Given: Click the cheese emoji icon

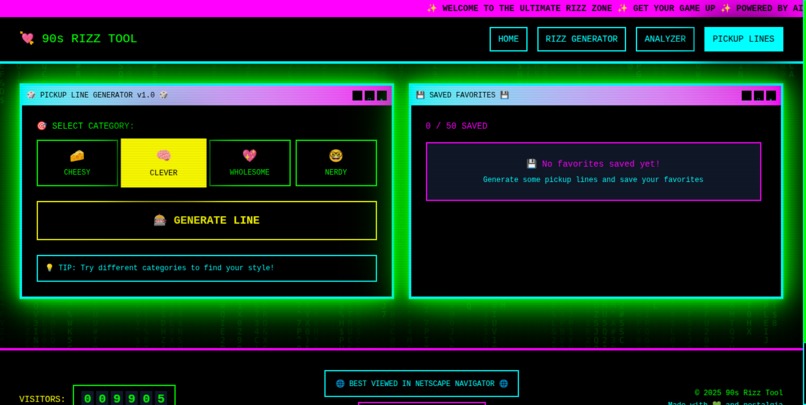Looking at the screenshot, I should coord(77,156).
